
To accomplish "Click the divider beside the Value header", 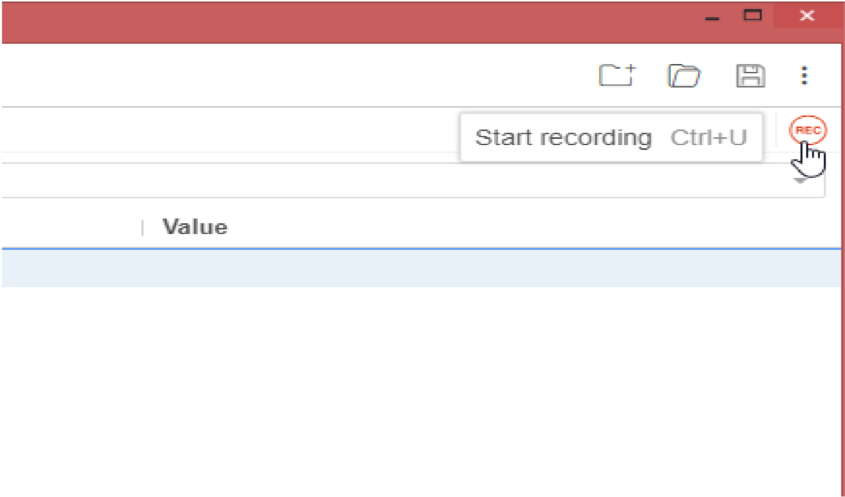I will coord(142,228).
